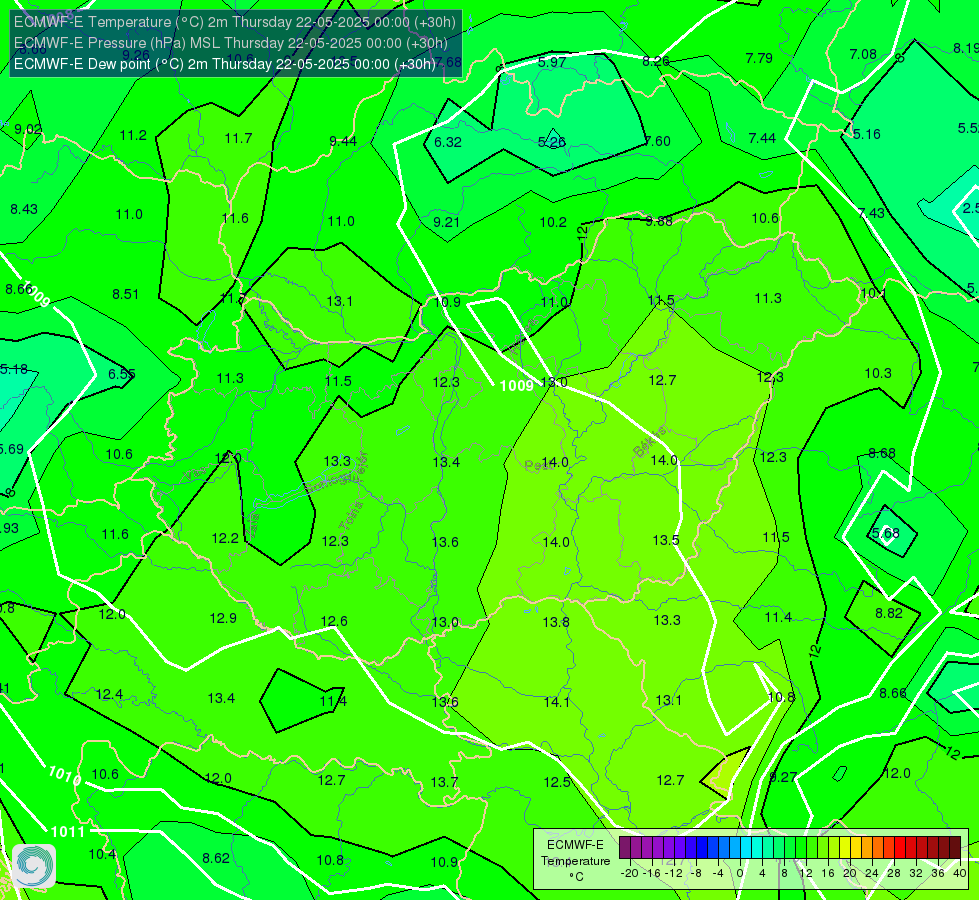Screen dimensions: 979x900
Task: Click the pure red swatch at legend 28
Action: tap(900, 848)
